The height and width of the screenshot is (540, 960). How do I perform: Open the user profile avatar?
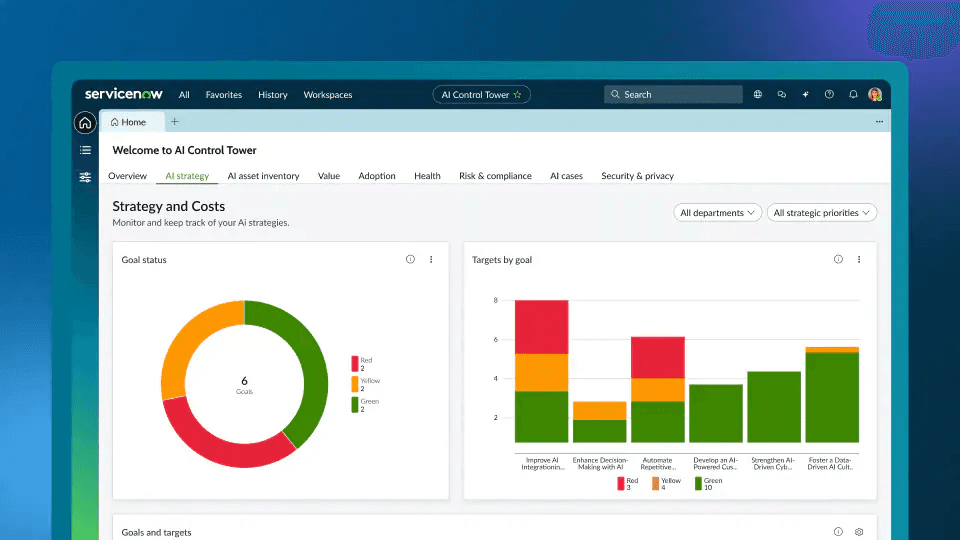(x=875, y=94)
